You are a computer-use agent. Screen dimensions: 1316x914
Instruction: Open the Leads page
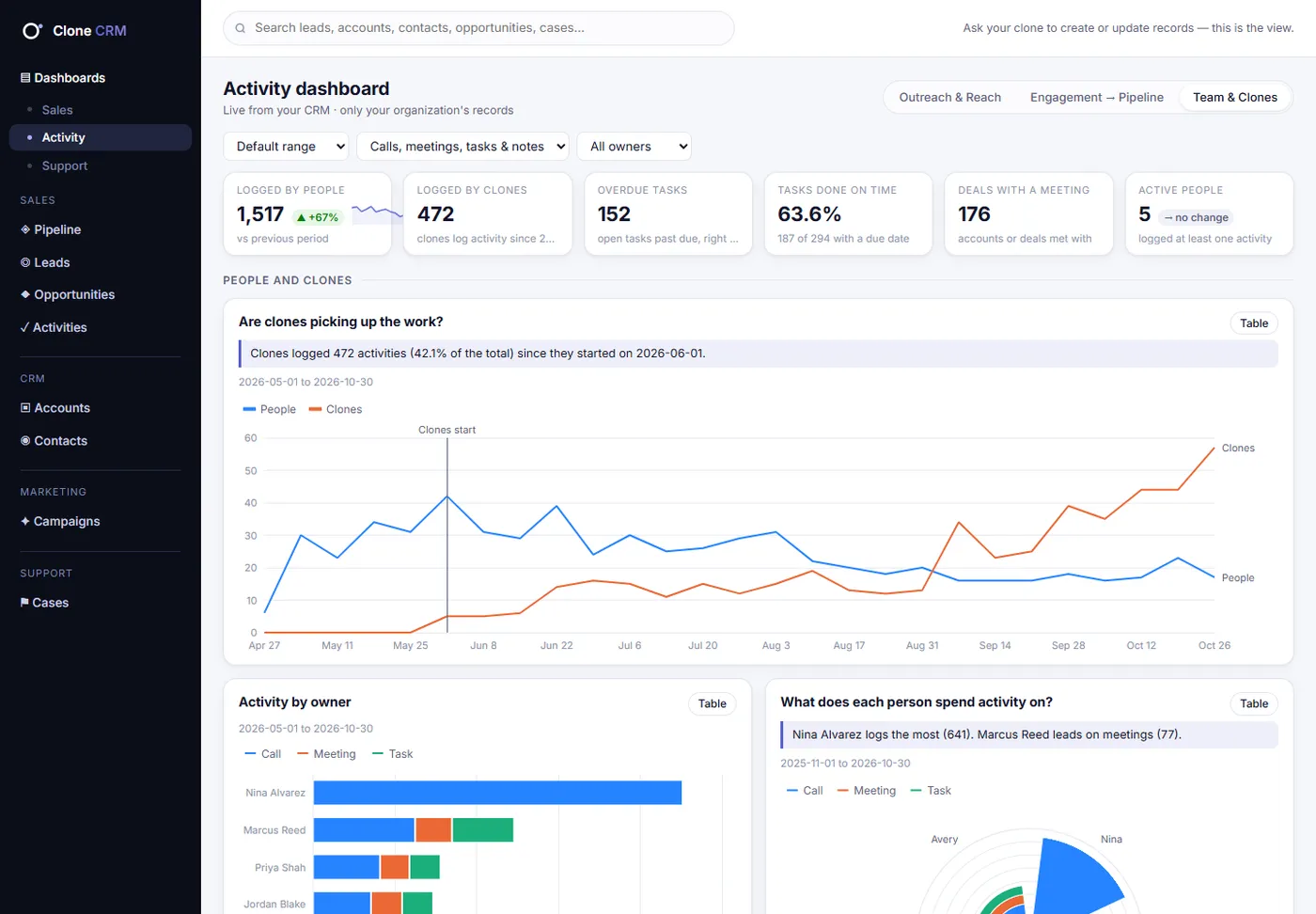click(101, 262)
